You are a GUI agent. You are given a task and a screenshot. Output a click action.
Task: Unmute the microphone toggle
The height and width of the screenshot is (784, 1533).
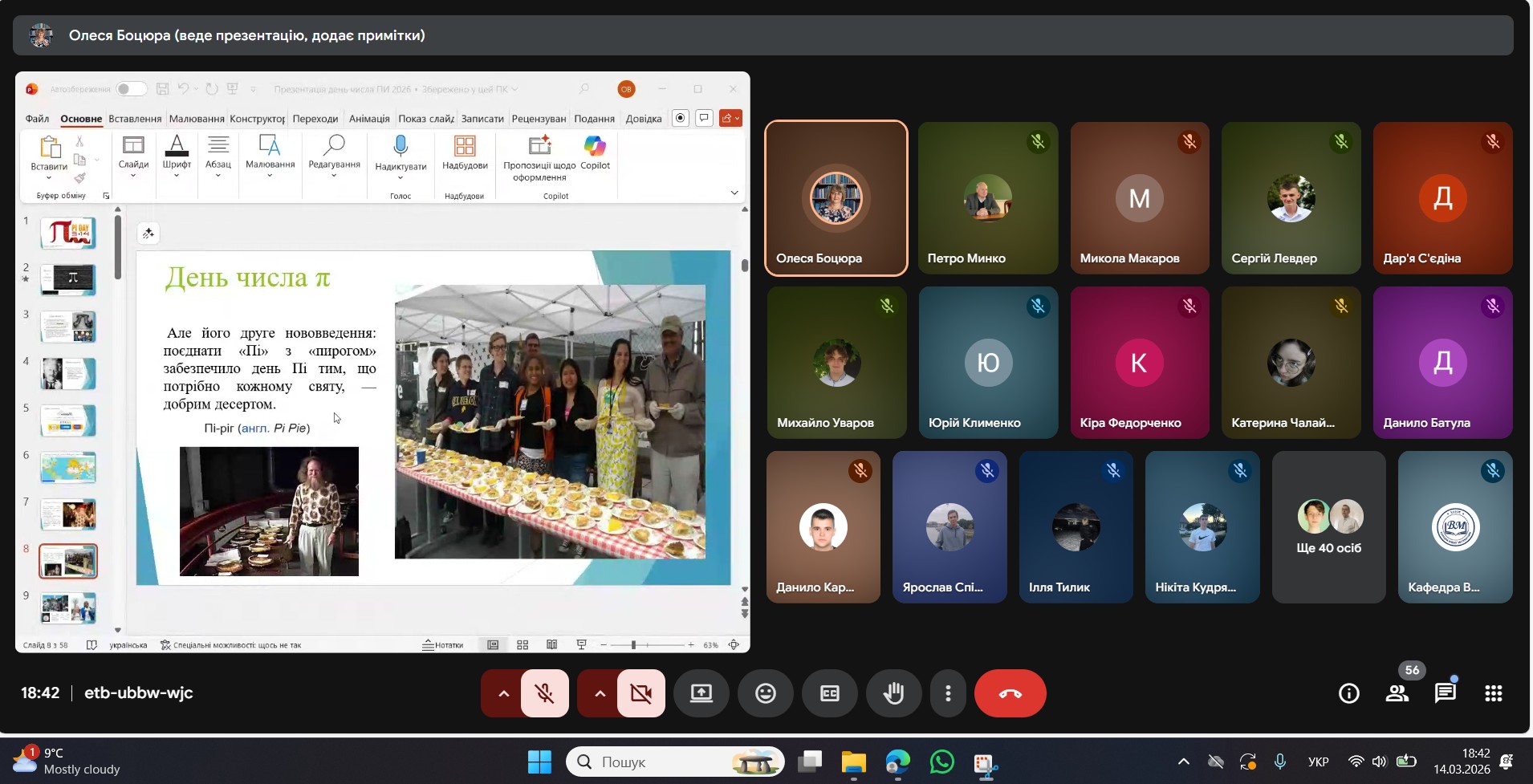click(x=545, y=693)
